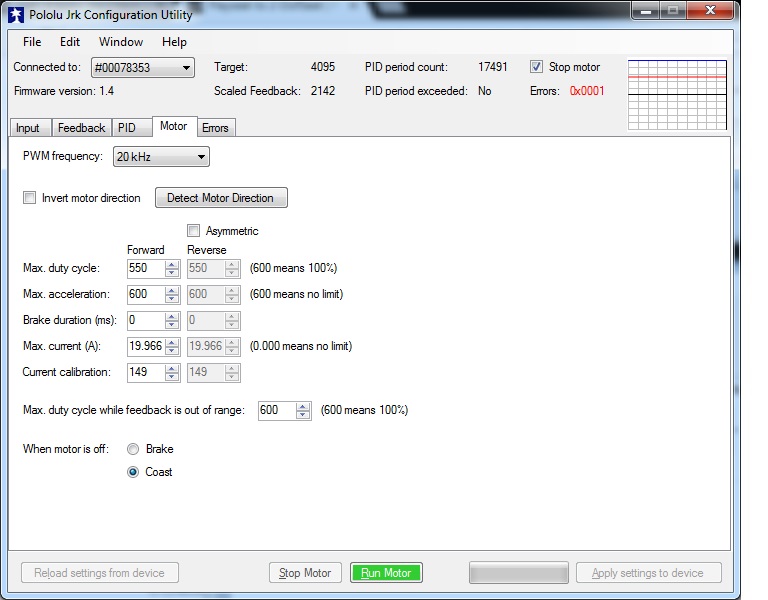Open the Edit menu

[70, 42]
